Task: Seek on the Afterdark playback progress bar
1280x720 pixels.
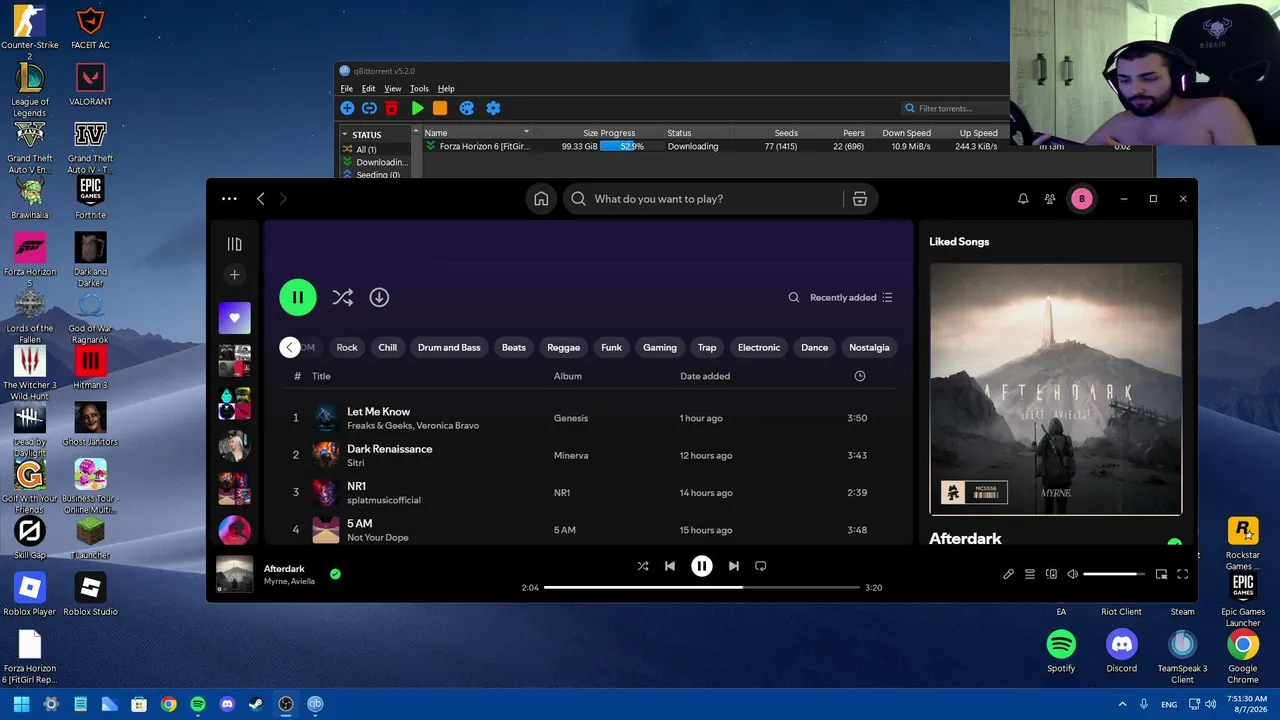Action: pyautogui.click(x=702, y=588)
